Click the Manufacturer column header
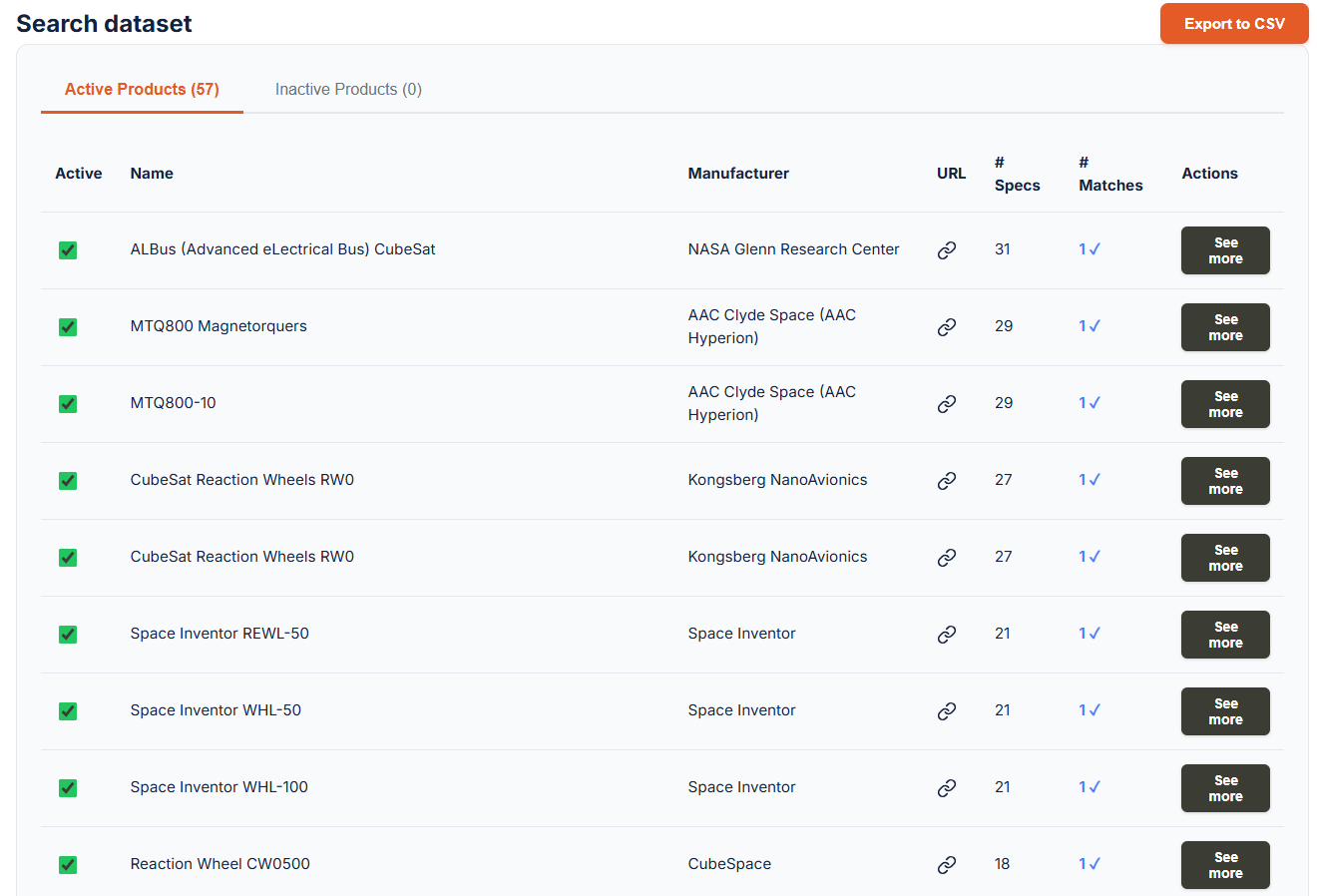Image resolution: width=1317 pixels, height=896 pixels. tap(738, 174)
